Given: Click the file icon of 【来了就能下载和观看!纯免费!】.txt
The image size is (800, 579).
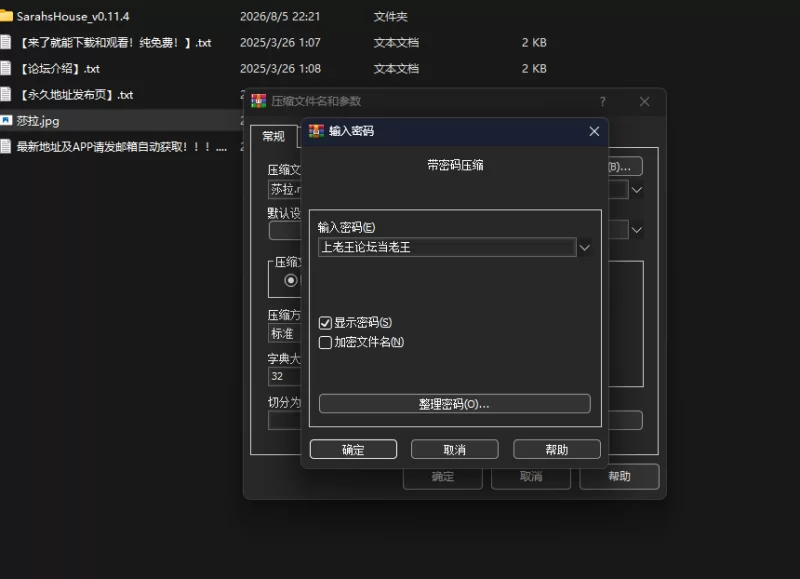Looking at the screenshot, I should [6, 42].
